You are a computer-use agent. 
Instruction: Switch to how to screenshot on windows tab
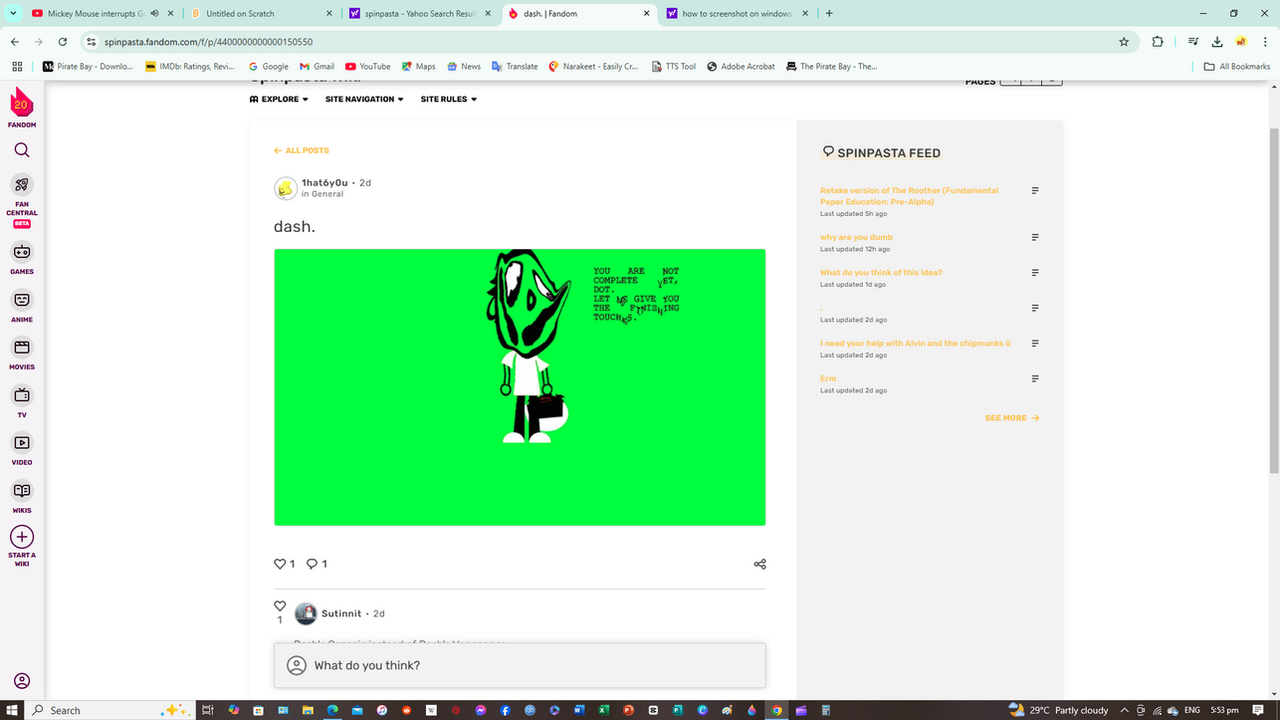pos(737,13)
